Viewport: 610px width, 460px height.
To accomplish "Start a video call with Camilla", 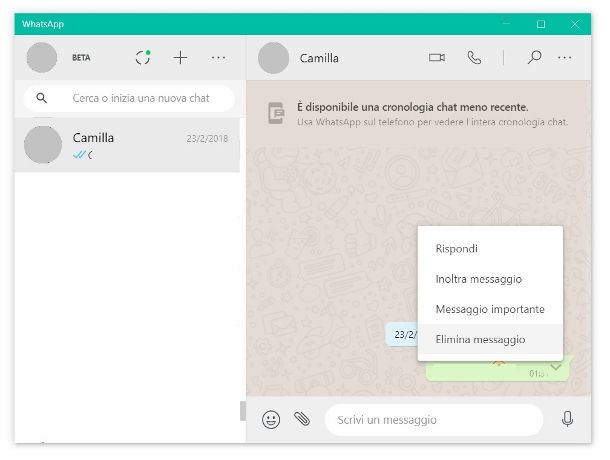I will (x=437, y=58).
